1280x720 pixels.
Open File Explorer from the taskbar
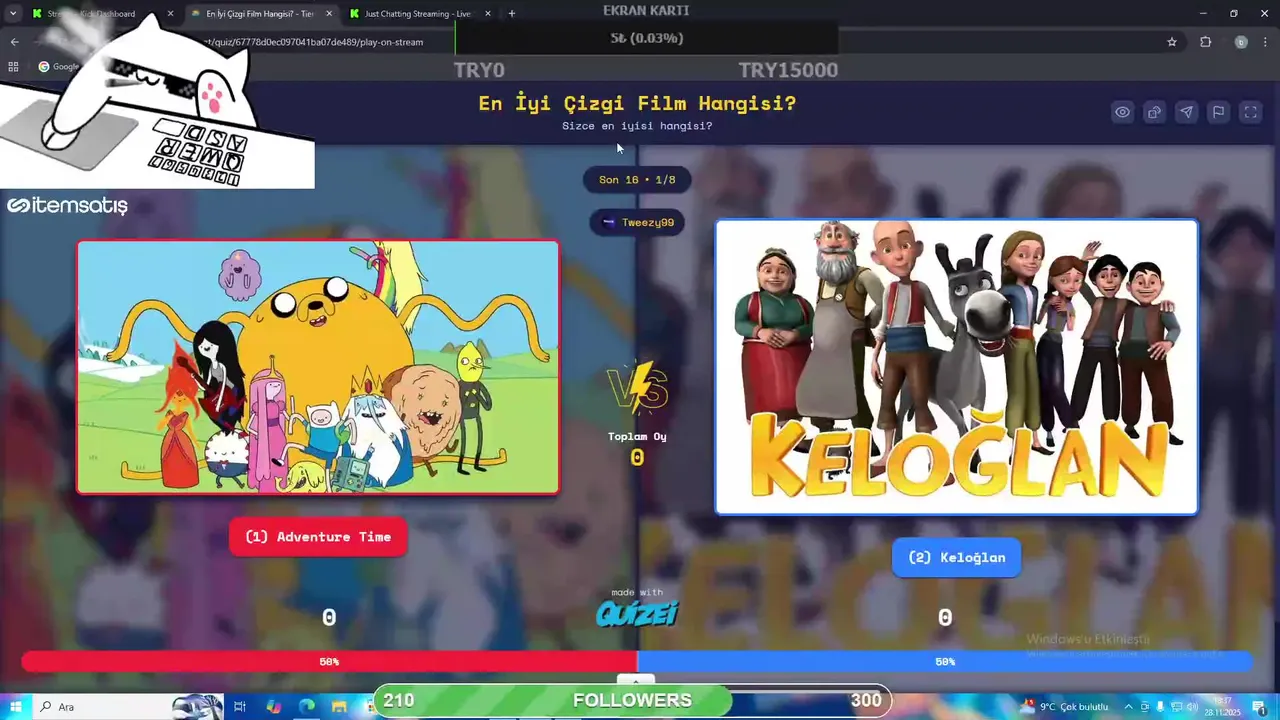click(x=340, y=707)
